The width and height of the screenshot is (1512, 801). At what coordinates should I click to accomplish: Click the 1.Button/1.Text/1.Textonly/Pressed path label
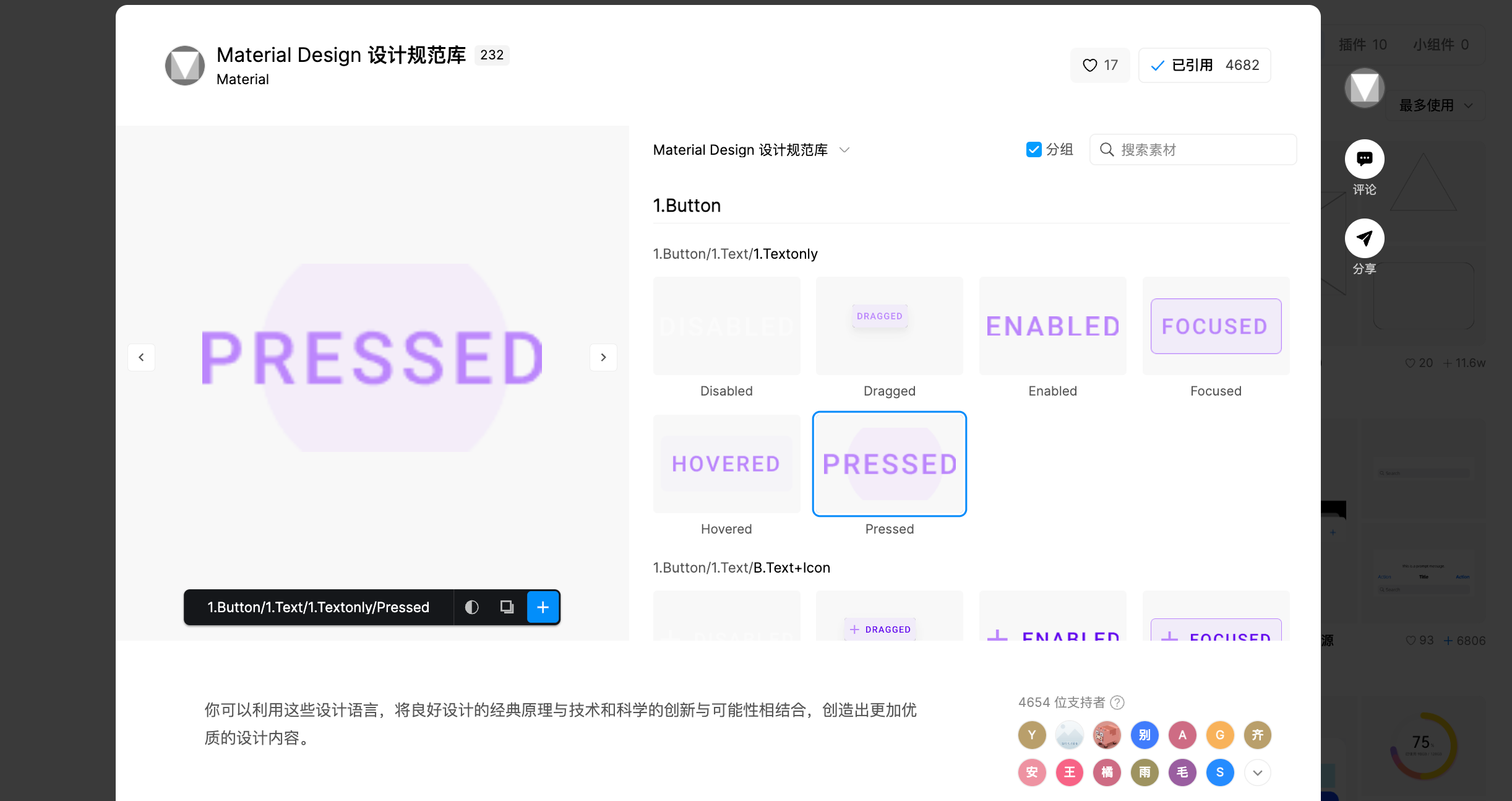[x=319, y=607]
